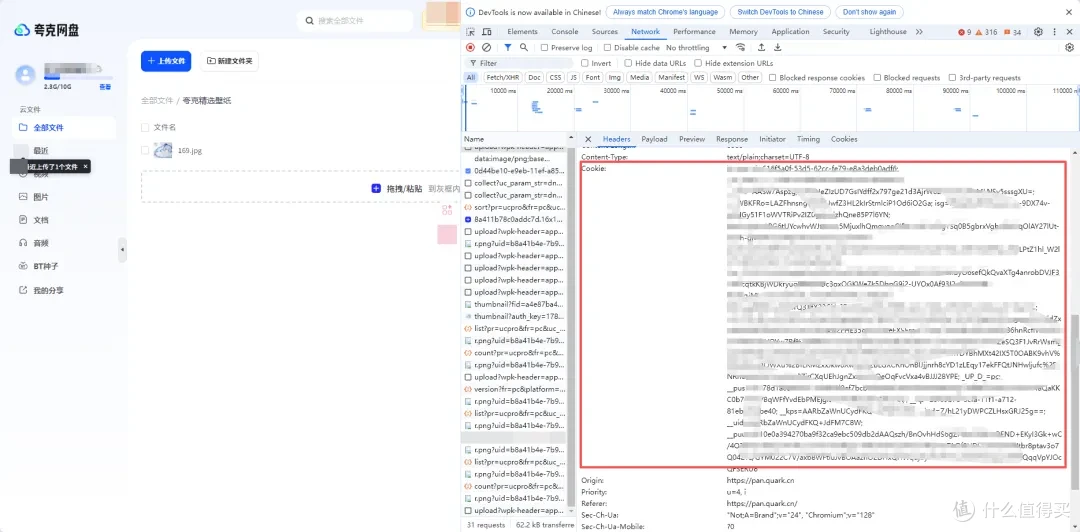Open the request Cookies tab
This screenshot has height=532, width=1080.
[x=844, y=139]
